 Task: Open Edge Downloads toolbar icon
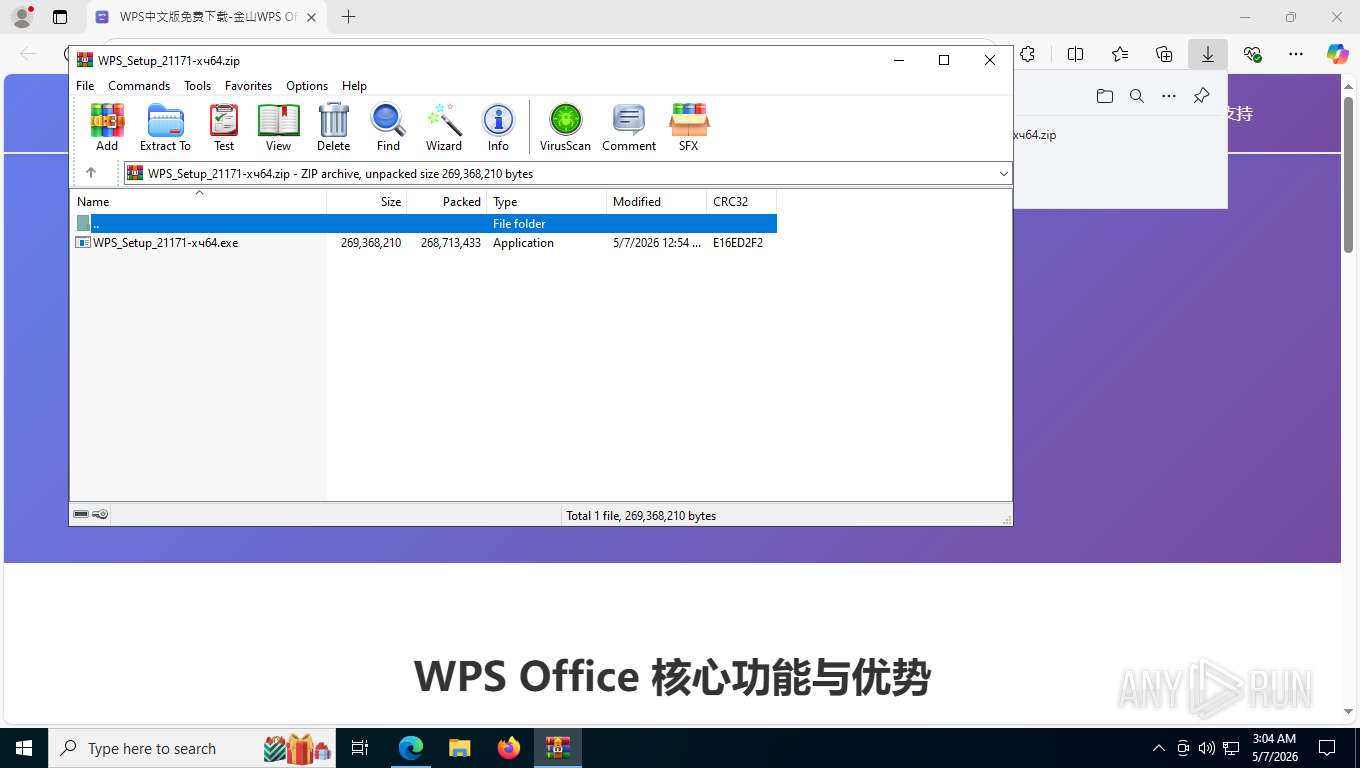coord(1208,54)
